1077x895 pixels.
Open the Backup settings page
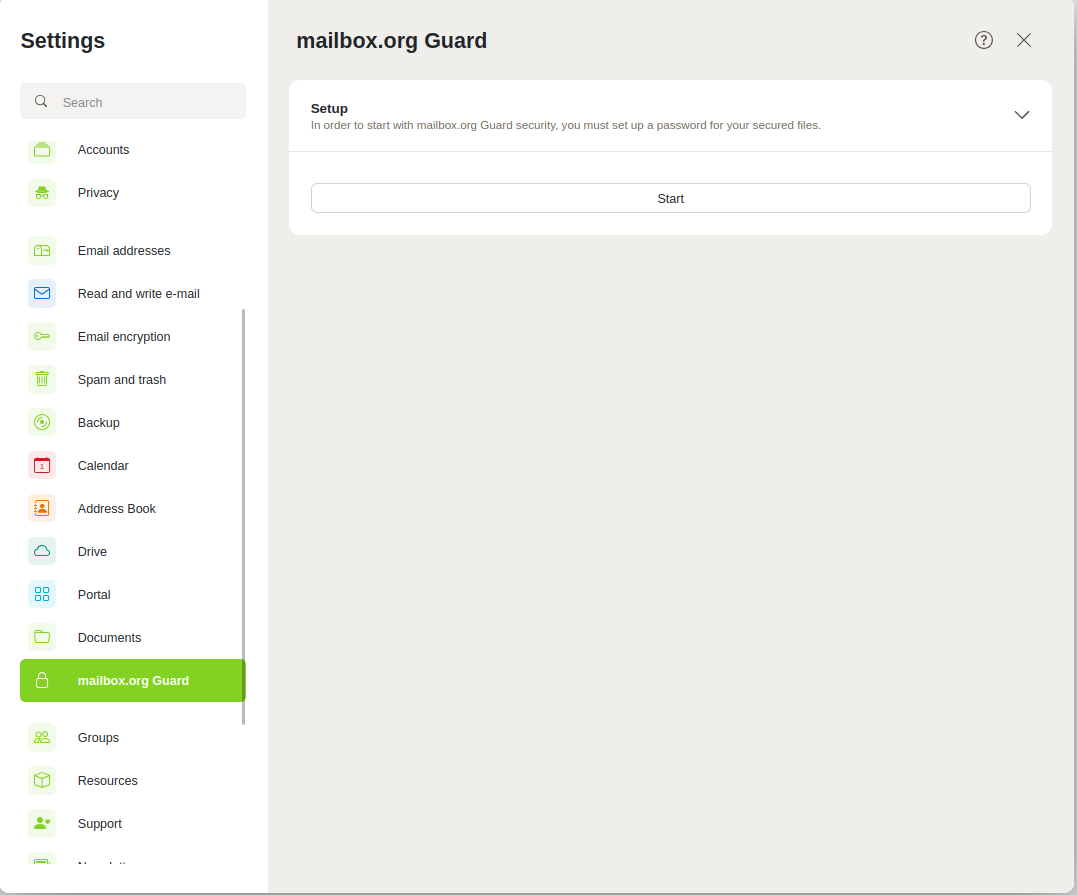(133, 422)
